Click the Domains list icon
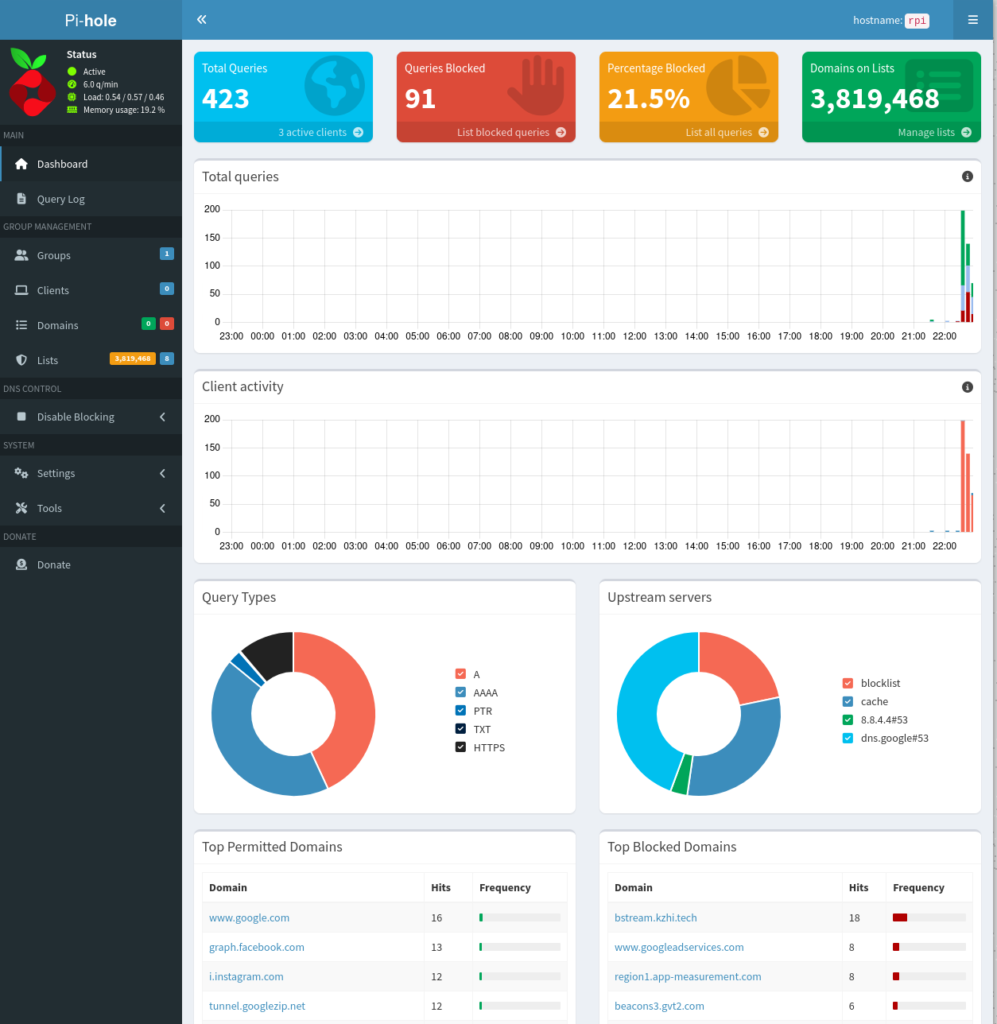 [x=22, y=325]
